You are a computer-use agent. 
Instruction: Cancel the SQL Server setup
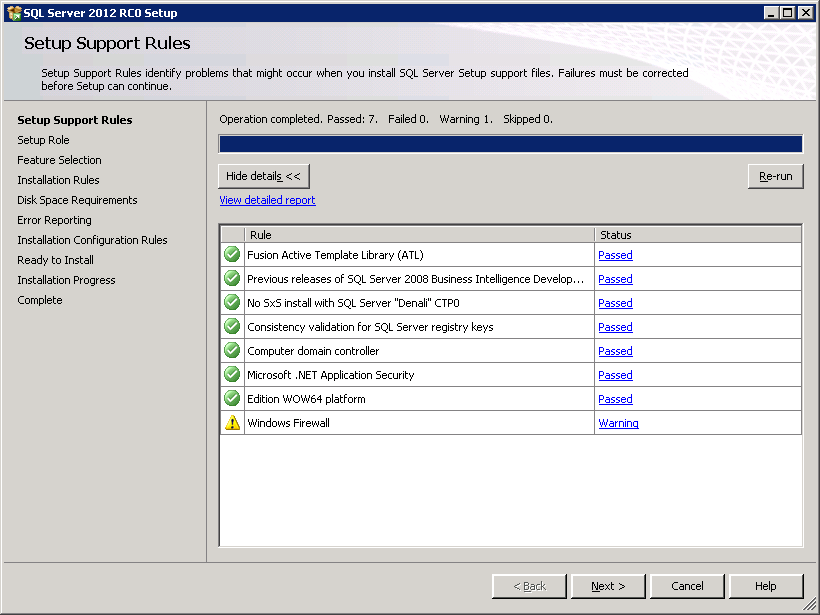687,586
